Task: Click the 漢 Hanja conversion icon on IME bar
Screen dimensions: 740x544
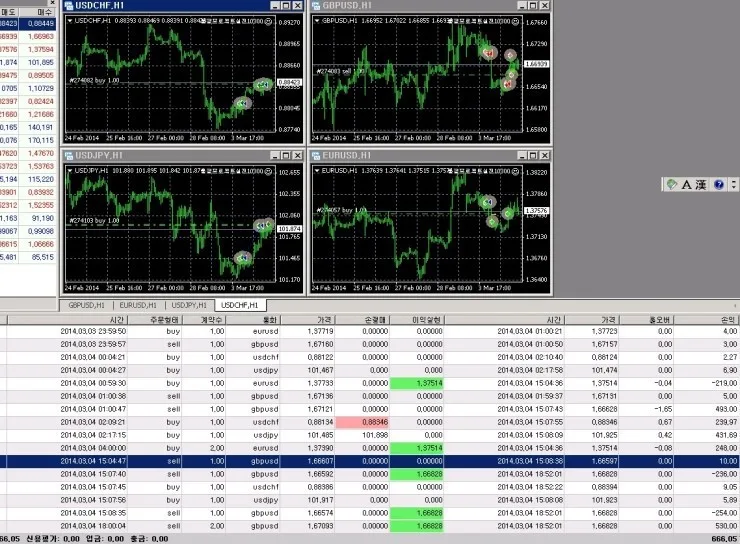Action: [x=701, y=184]
